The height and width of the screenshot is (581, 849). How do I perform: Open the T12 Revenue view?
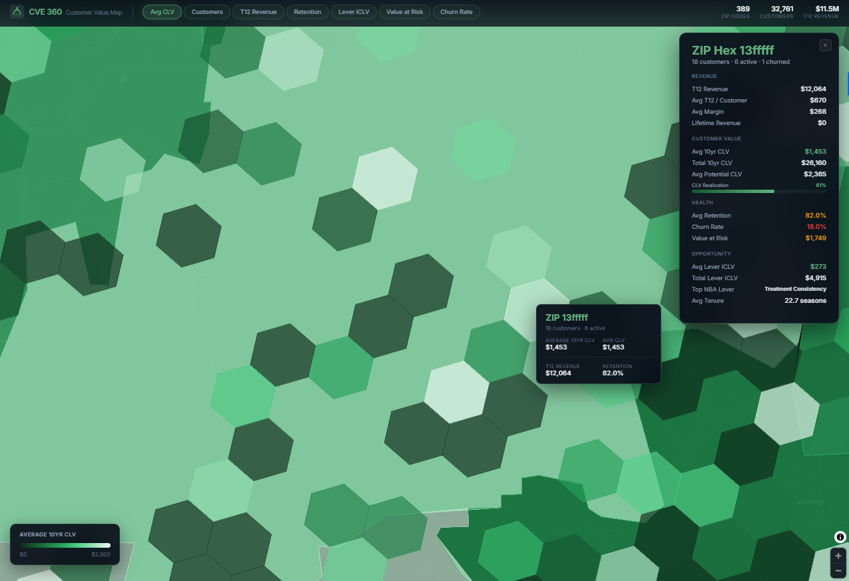point(258,13)
